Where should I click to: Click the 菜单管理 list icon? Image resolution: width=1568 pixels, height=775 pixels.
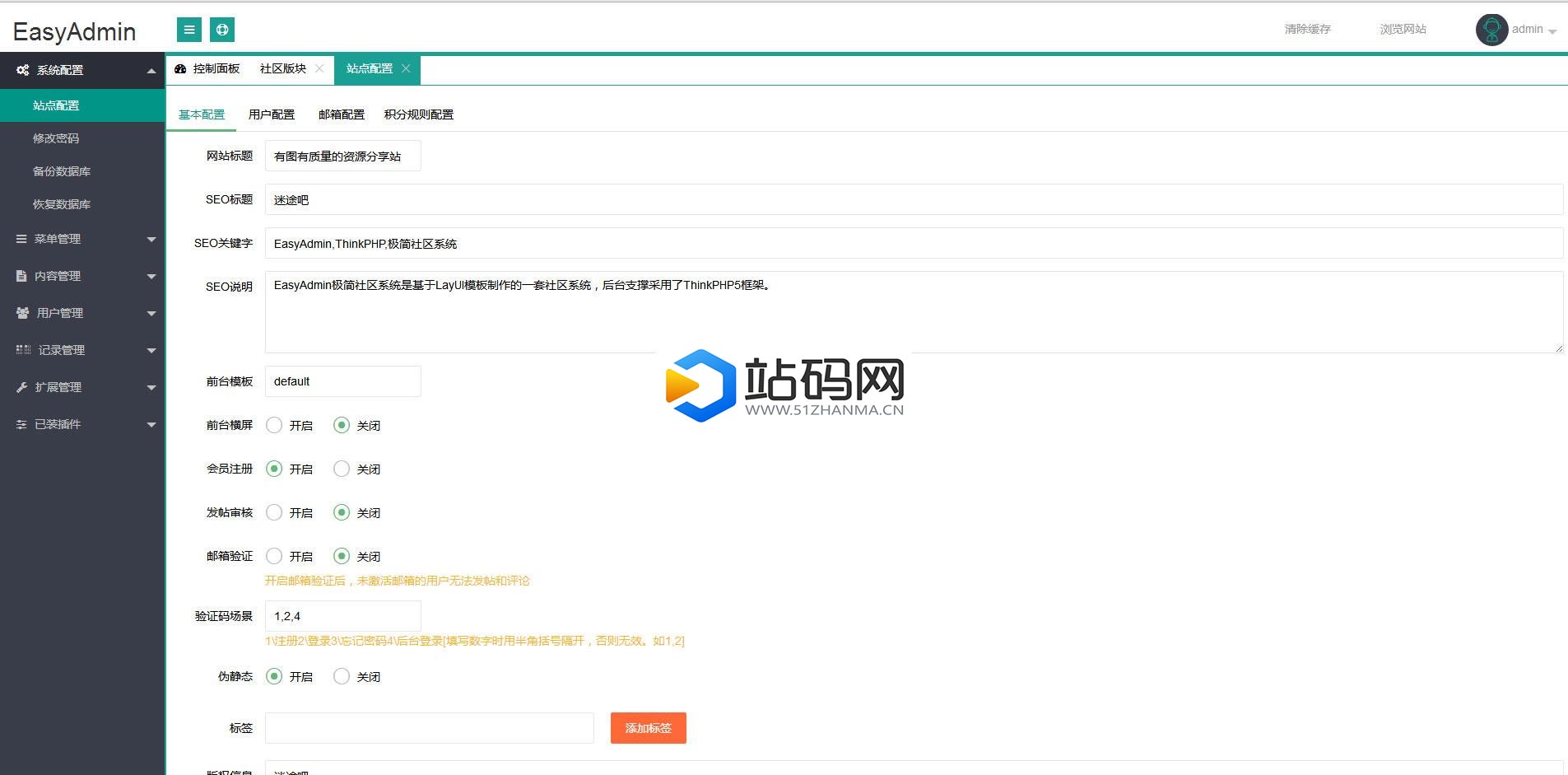21,239
